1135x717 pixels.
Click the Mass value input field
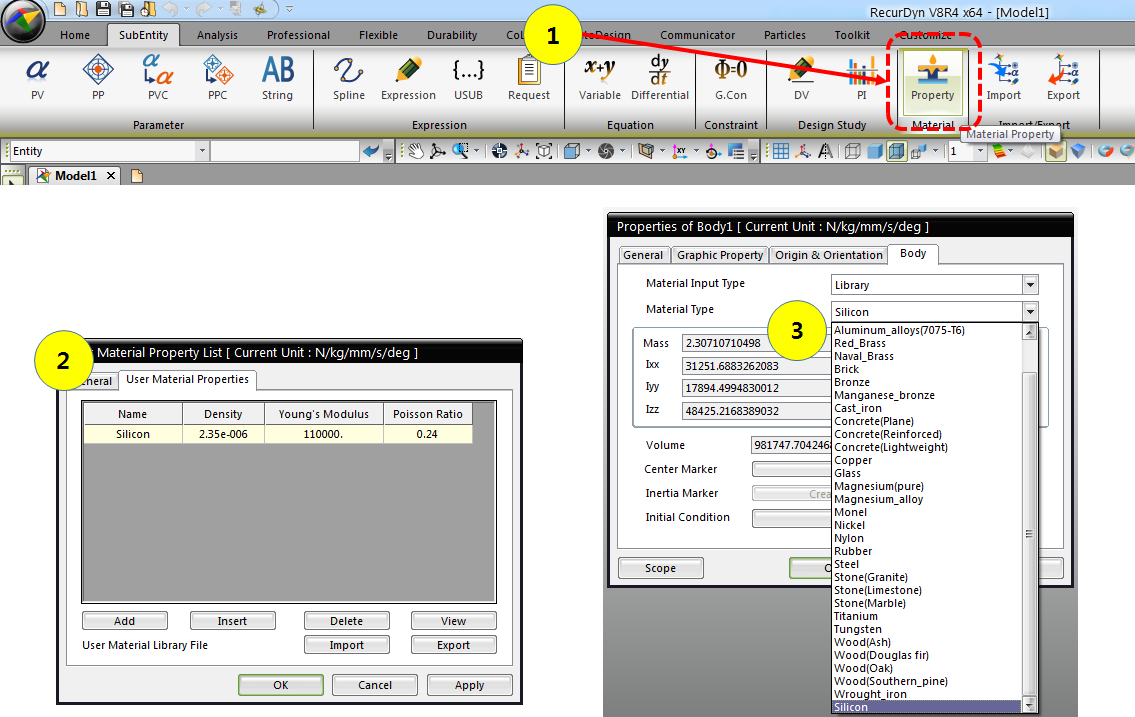pos(756,343)
